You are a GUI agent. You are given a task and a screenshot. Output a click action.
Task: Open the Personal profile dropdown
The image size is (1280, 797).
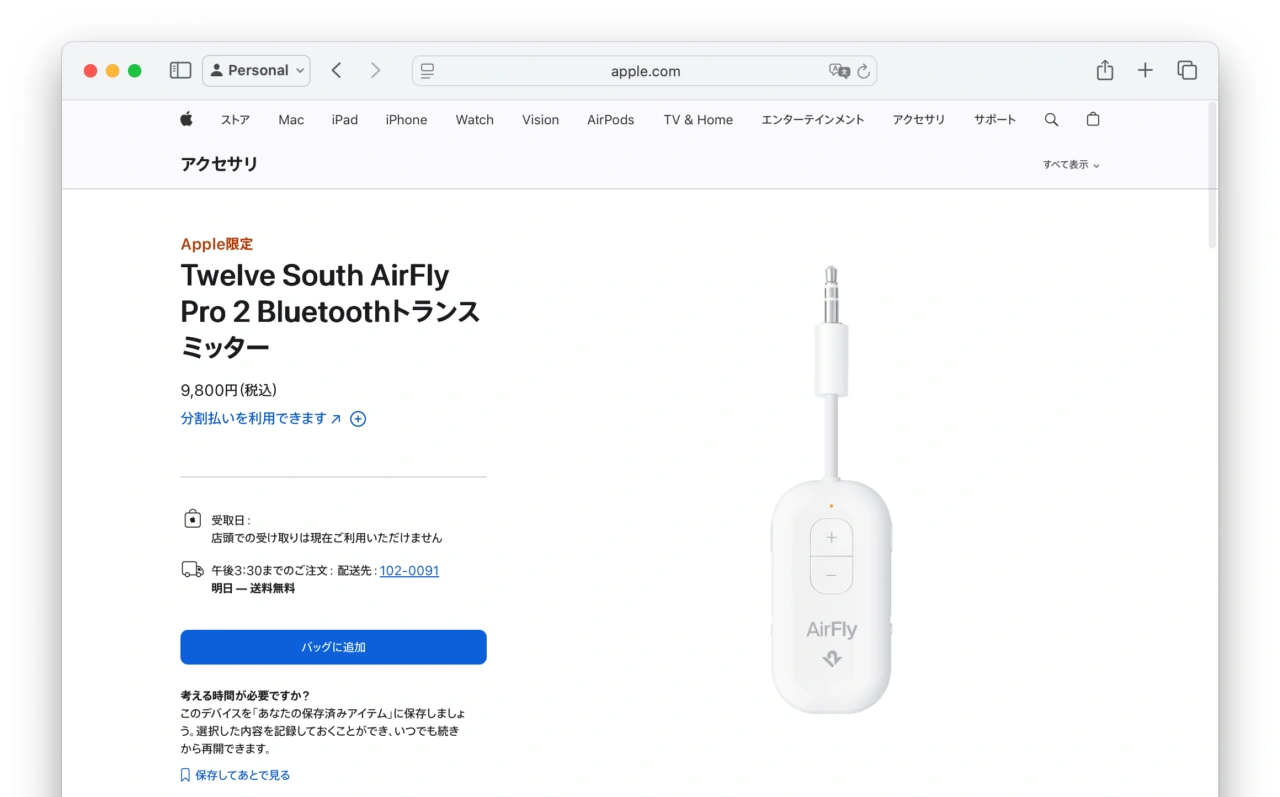[256, 70]
